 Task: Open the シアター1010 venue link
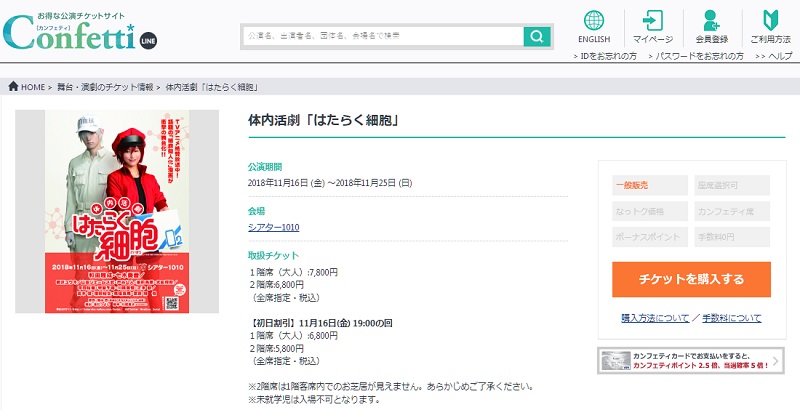273,227
